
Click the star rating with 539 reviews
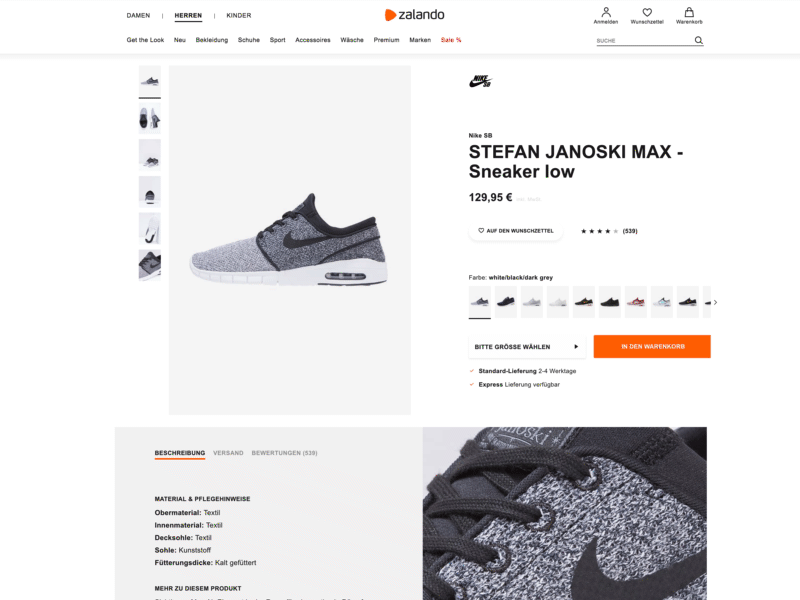pos(609,231)
